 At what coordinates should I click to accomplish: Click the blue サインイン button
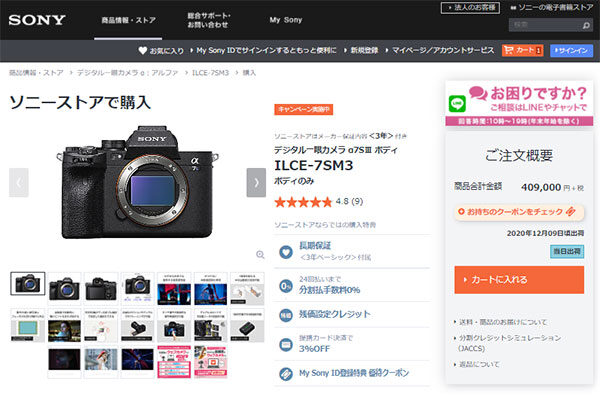click(x=571, y=50)
